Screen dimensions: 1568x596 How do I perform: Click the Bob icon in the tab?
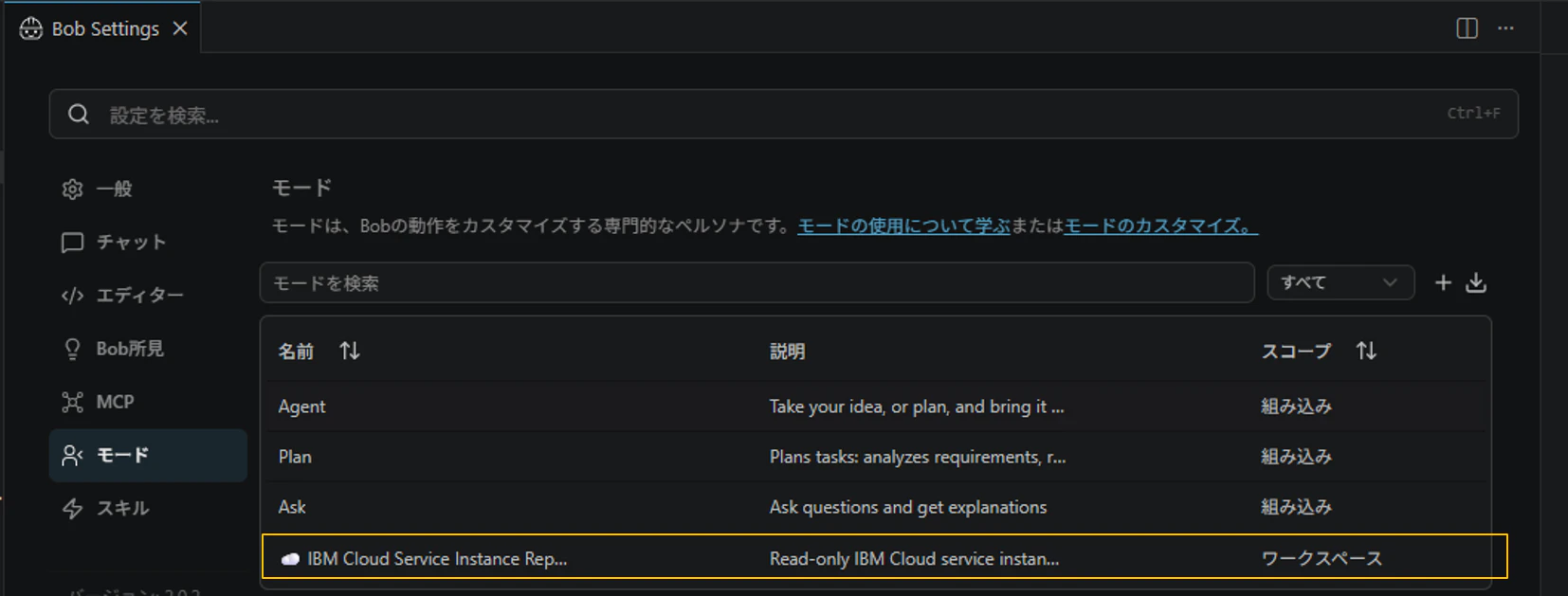click(x=31, y=29)
